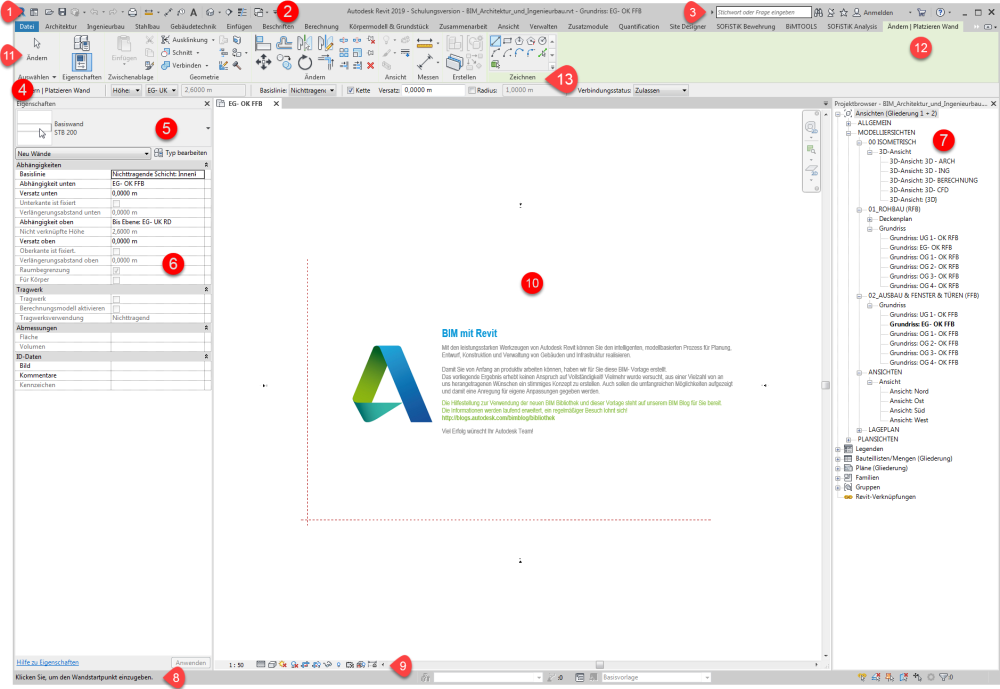The height and width of the screenshot is (689, 1000).
Task: Click the binoculars search icon
Action: click(x=818, y=12)
